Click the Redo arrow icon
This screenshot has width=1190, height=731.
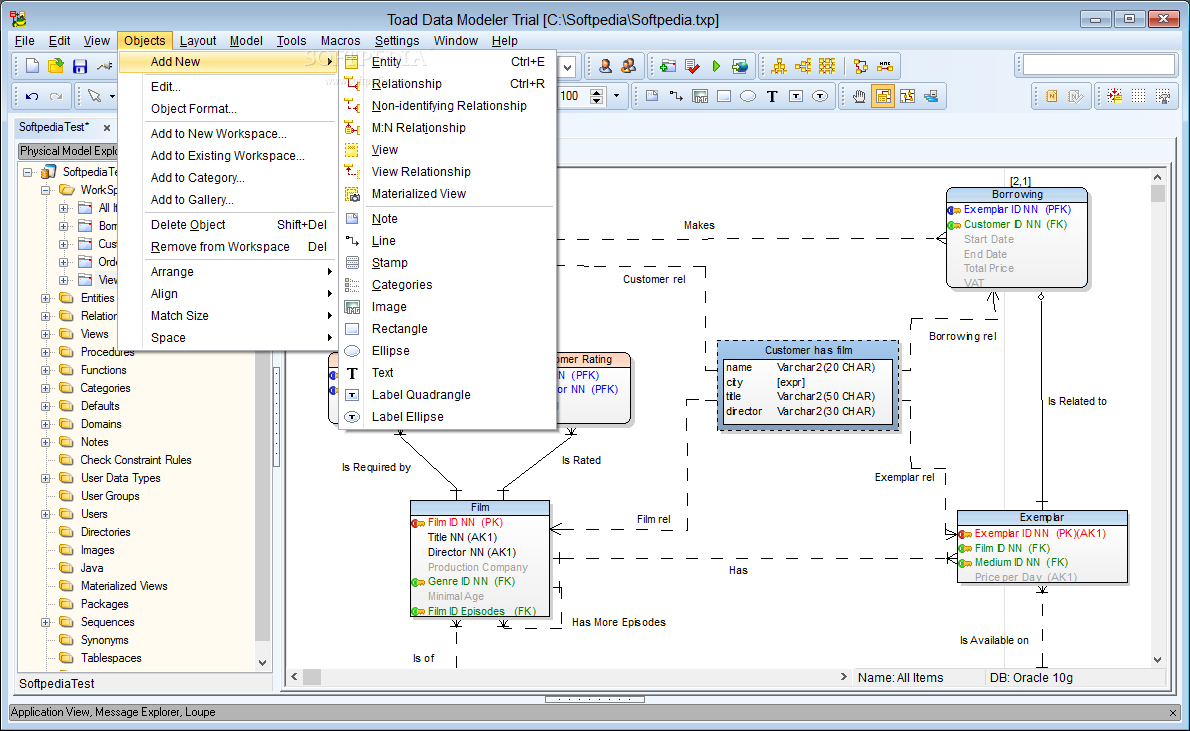point(55,96)
